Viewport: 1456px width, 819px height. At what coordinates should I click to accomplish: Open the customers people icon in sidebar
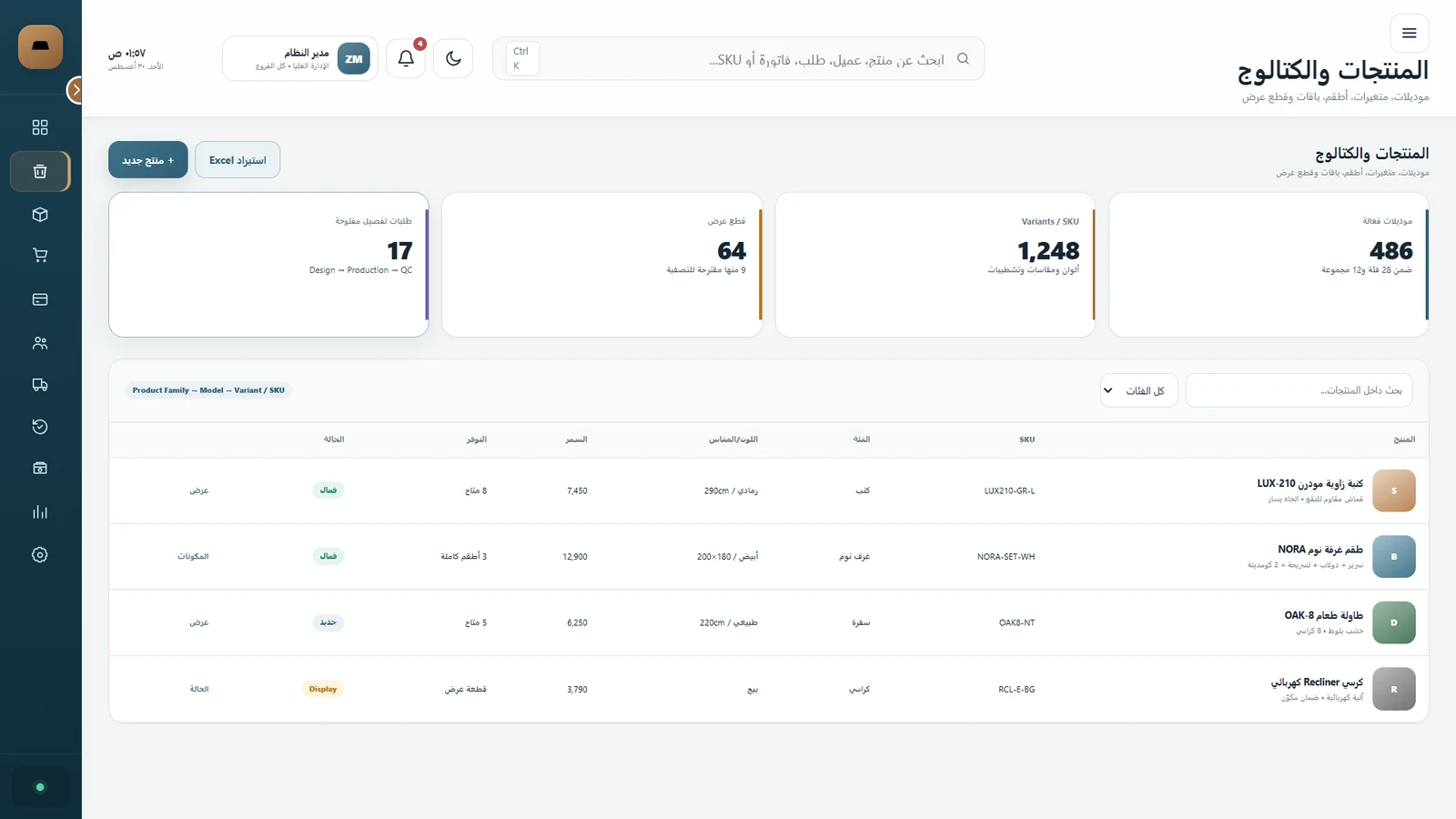tap(40, 343)
